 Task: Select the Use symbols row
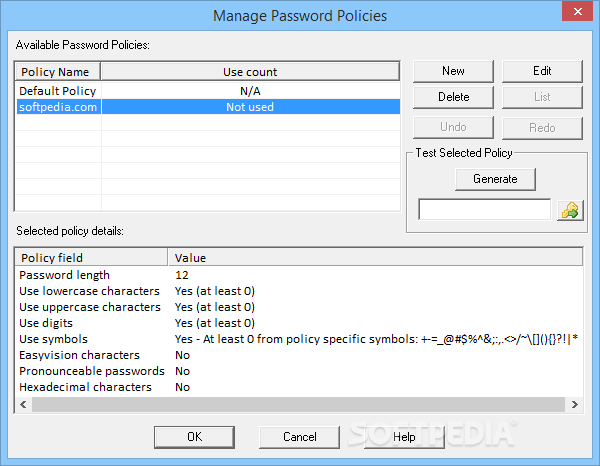point(299,339)
